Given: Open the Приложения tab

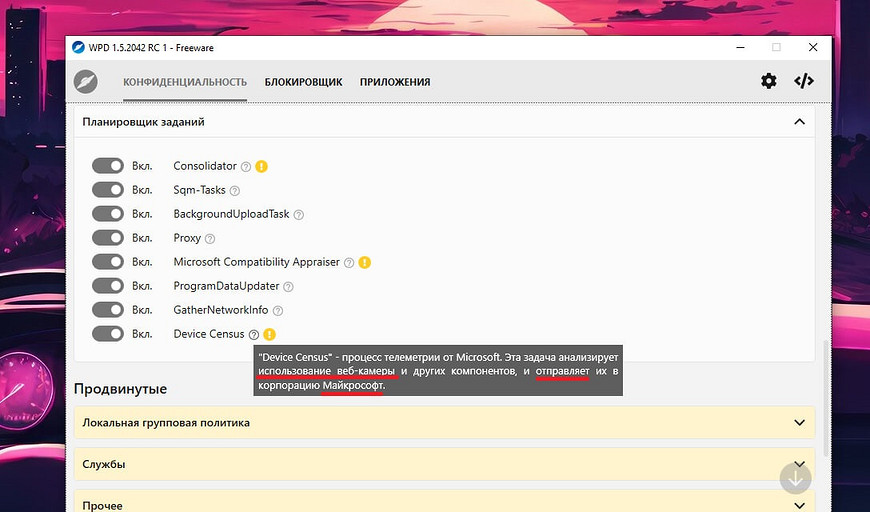Looking at the screenshot, I should pyautogui.click(x=395, y=82).
